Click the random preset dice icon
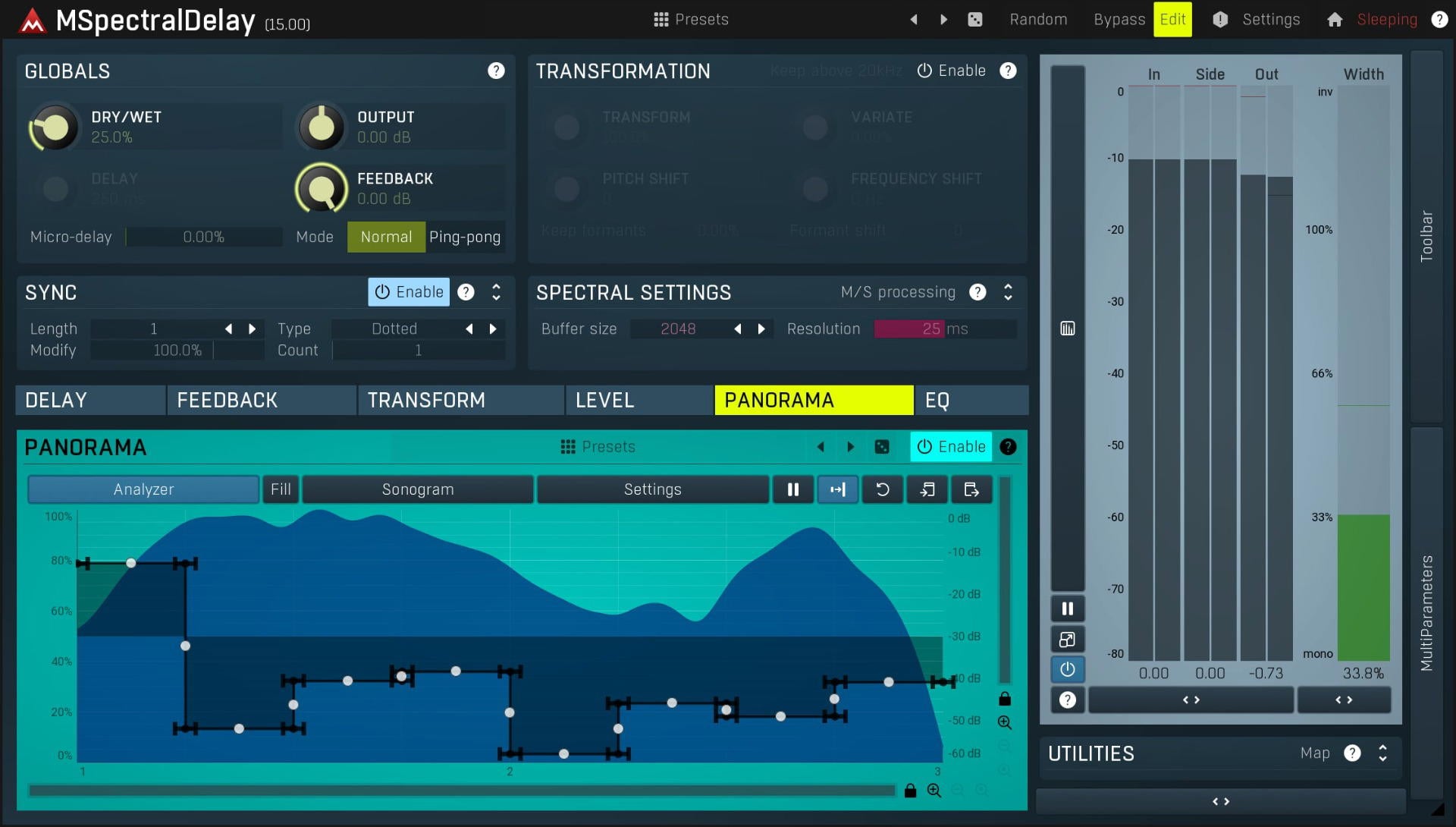The height and width of the screenshot is (827, 1456). [x=975, y=20]
